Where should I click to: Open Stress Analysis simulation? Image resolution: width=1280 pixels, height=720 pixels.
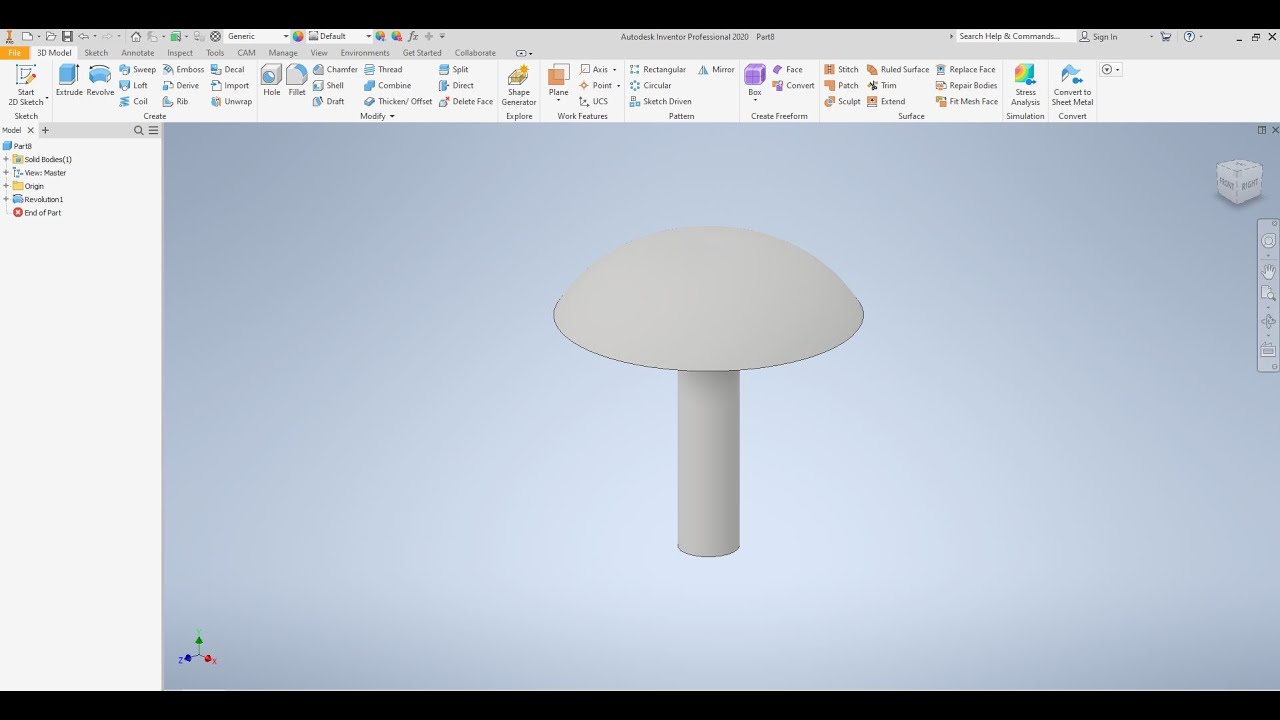click(1025, 86)
